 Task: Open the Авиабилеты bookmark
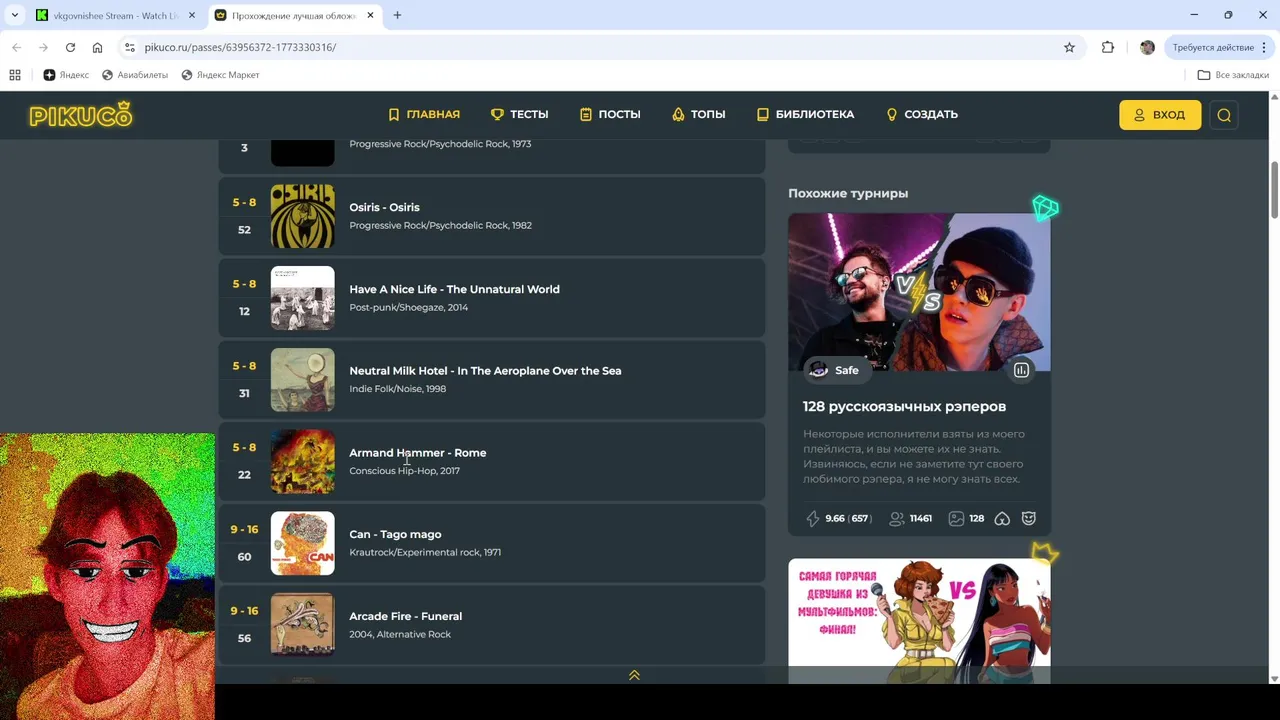[135, 75]
